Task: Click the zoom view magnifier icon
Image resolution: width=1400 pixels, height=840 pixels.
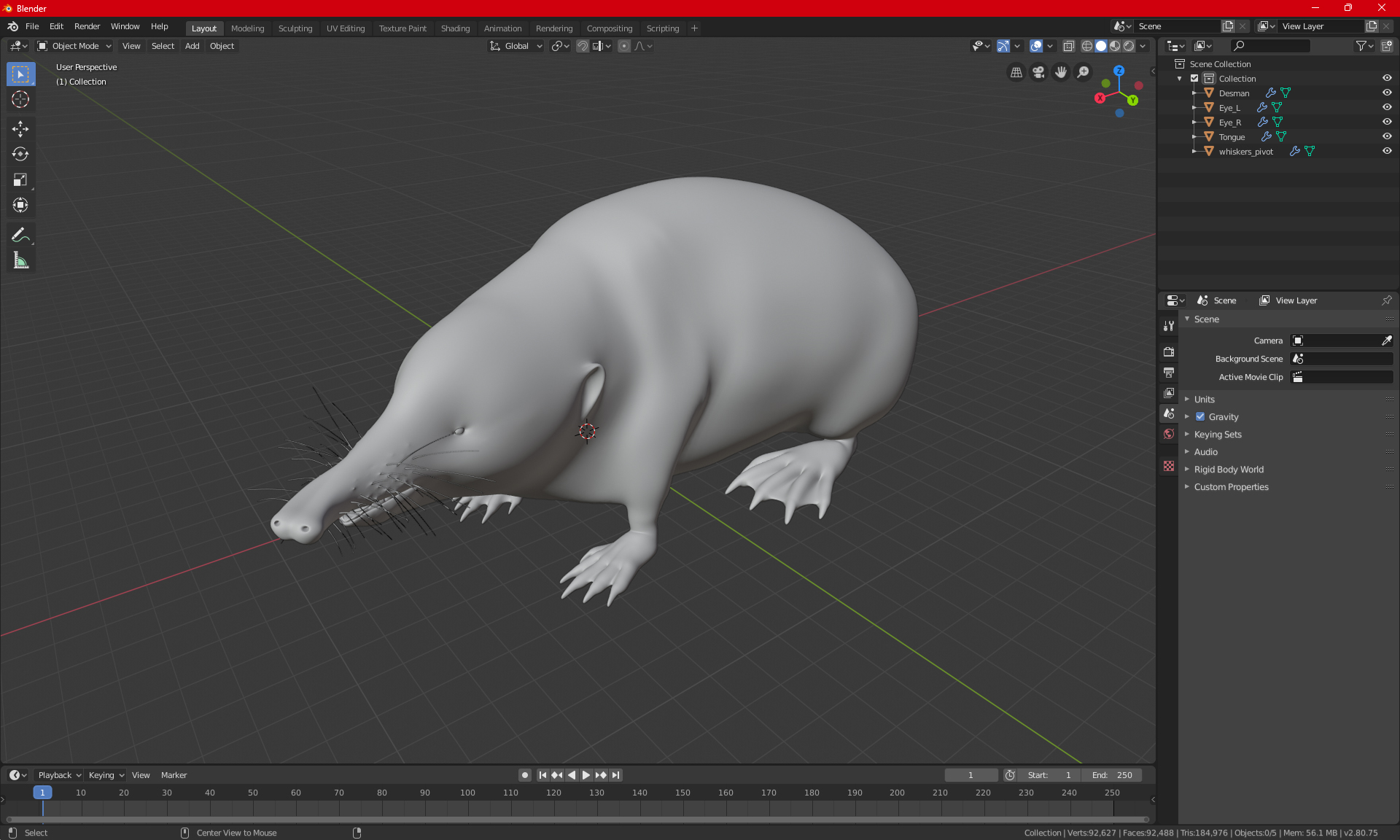Action: 1084,72
